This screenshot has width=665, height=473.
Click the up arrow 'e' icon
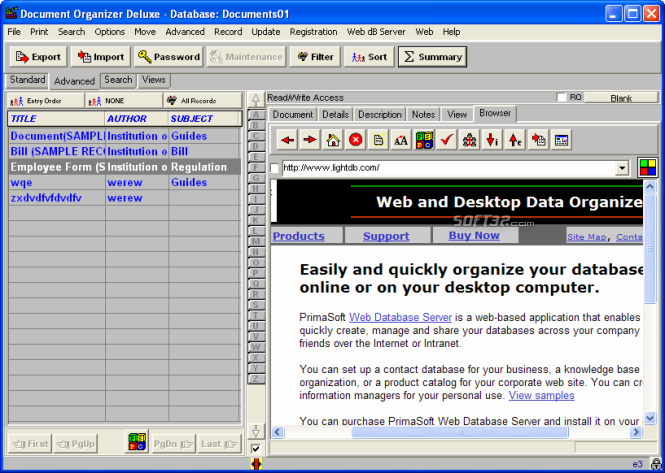point(515,140)
